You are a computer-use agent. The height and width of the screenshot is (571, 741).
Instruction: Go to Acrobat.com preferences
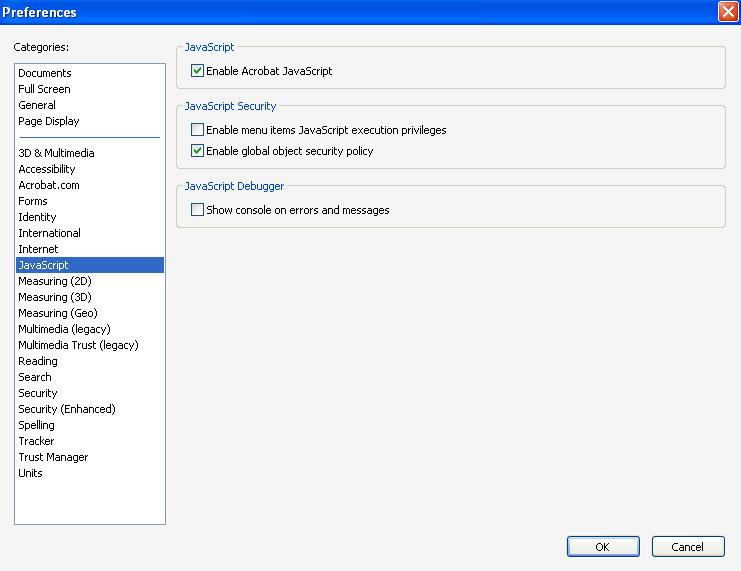49,185
